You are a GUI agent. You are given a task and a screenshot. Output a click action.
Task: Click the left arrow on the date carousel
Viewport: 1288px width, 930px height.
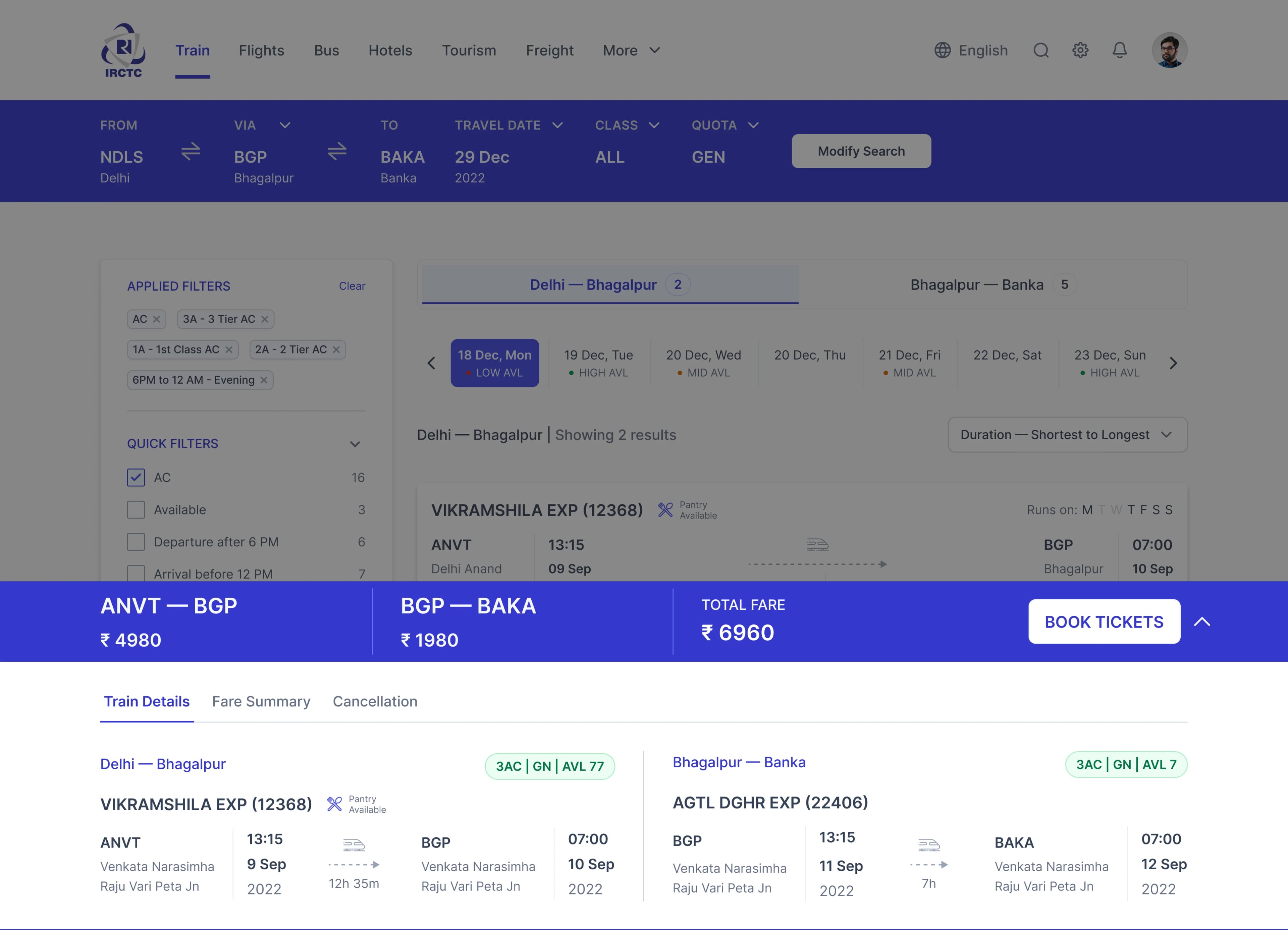click(430, 363)
